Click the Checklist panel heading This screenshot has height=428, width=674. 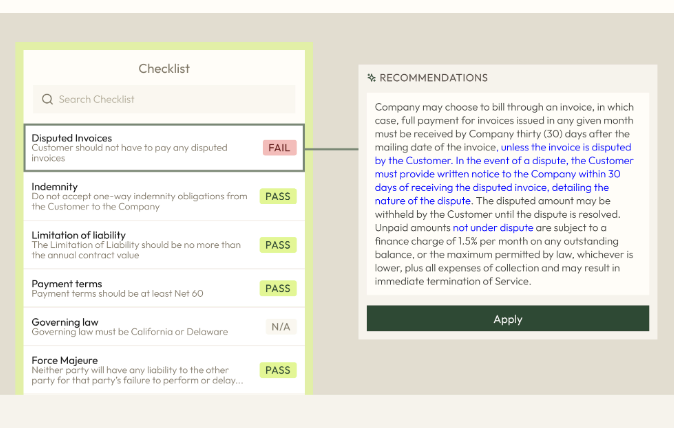[x=164, y=69]
